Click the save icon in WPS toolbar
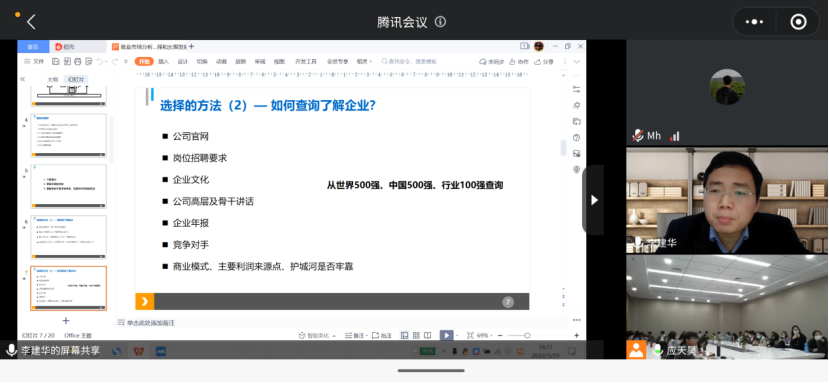This screenshot has height=383, width=829. coord(56,61)
